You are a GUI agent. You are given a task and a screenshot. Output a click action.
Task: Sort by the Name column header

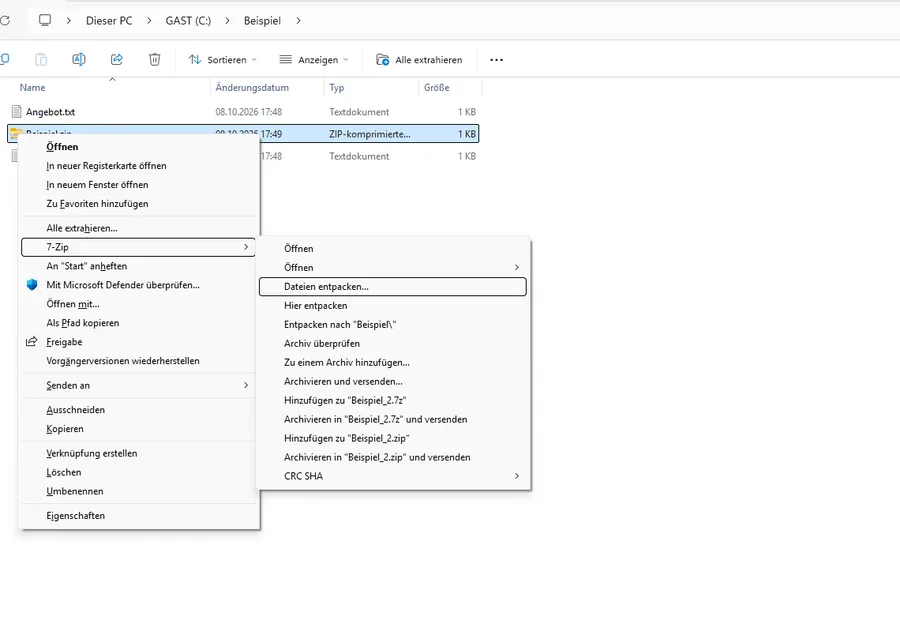coord(32,87)
